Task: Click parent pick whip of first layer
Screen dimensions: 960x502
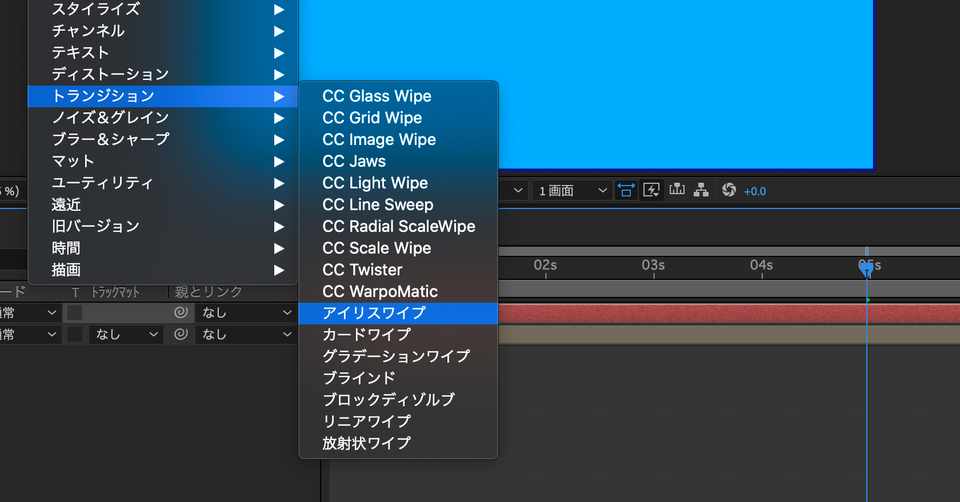Action: (181, 313)
